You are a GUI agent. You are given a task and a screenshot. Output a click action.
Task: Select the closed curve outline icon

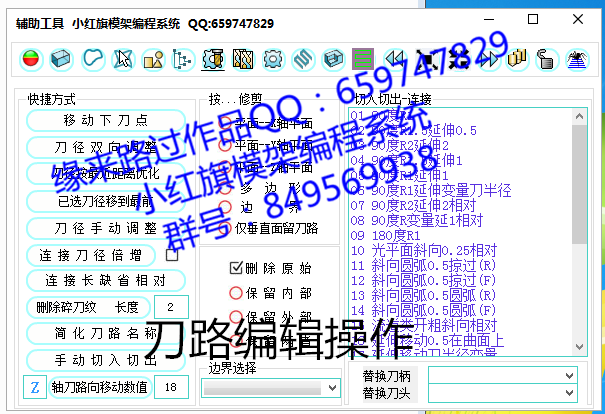click(x=93, y=59)
